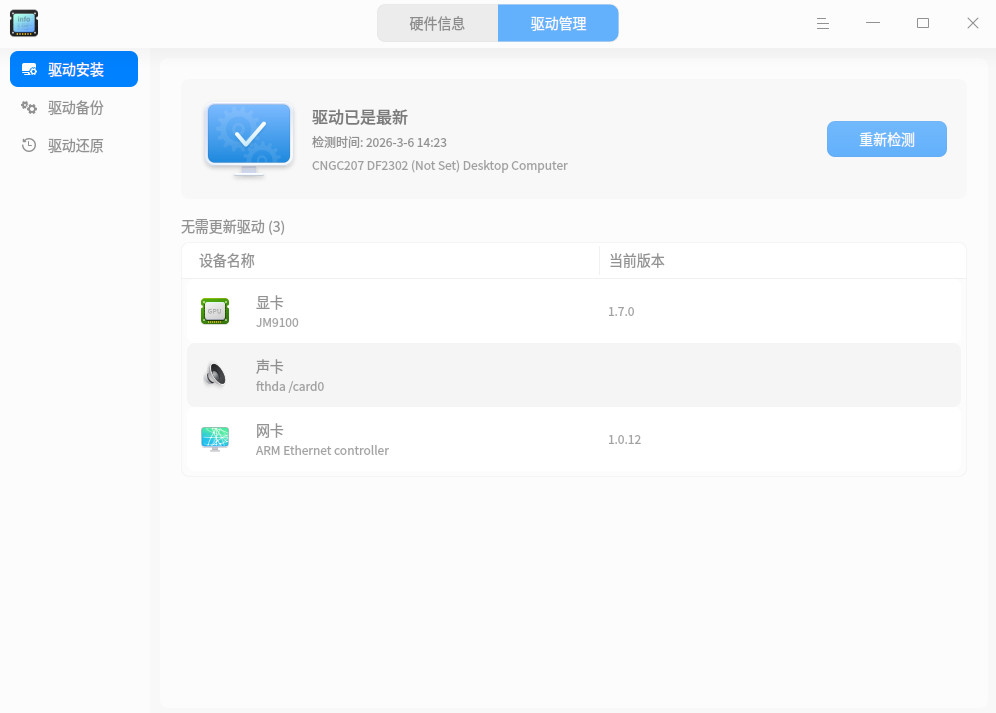Select the 网卡 device name
The width and height of the screenshot is (996, 713).
point(269,430)
